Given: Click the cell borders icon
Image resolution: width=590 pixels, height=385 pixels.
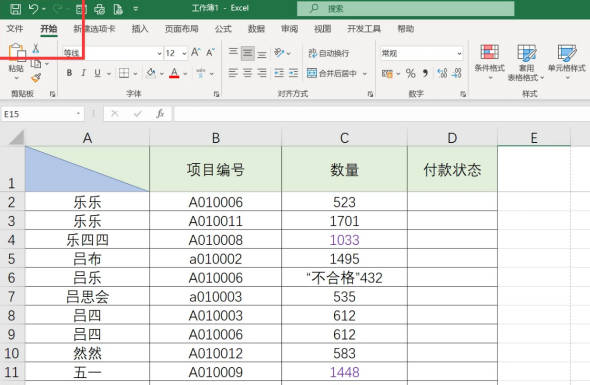Looking at the screenshot, I should click(124, 73).
